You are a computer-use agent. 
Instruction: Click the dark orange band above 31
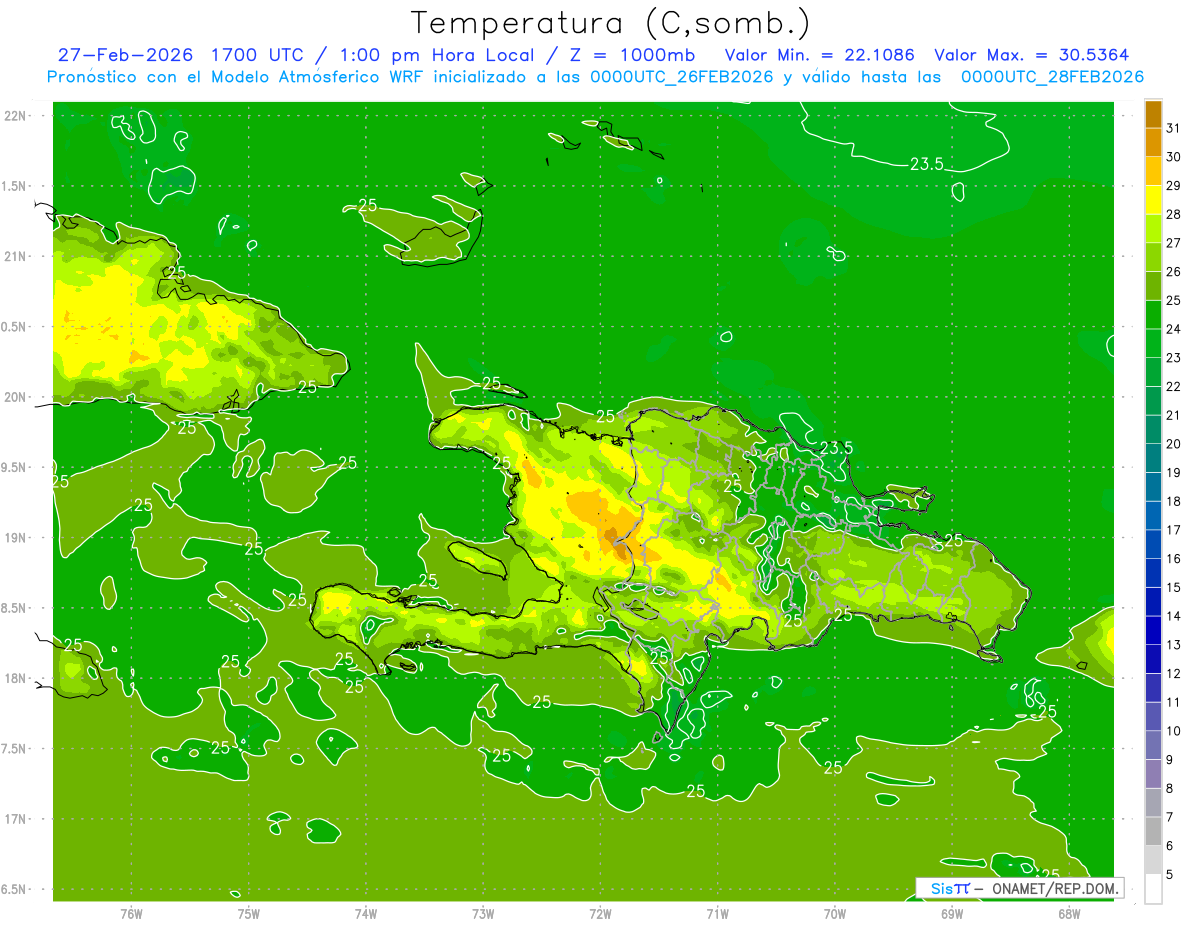(x=1154, y=114)
